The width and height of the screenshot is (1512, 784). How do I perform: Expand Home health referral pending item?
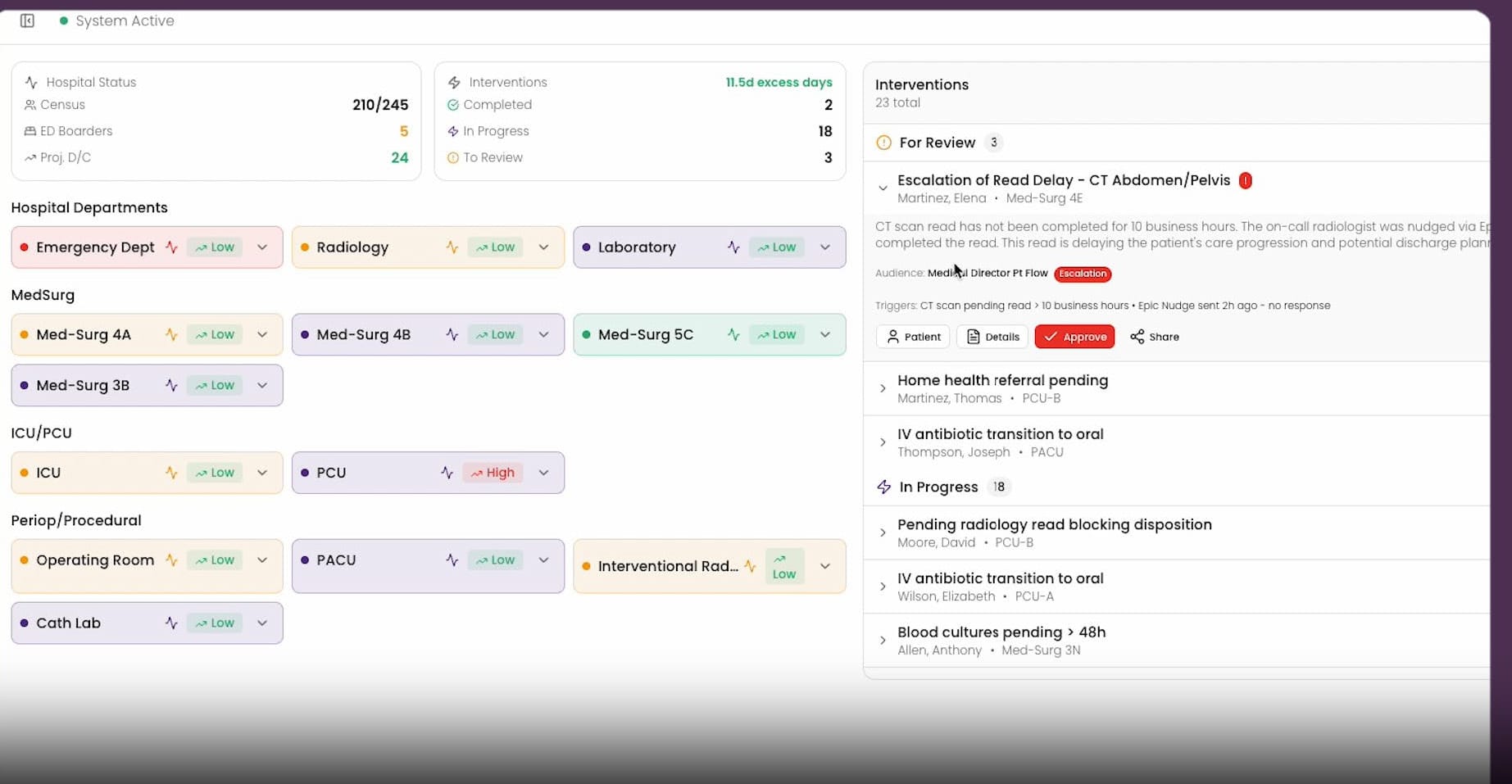[x=883, y=388]
